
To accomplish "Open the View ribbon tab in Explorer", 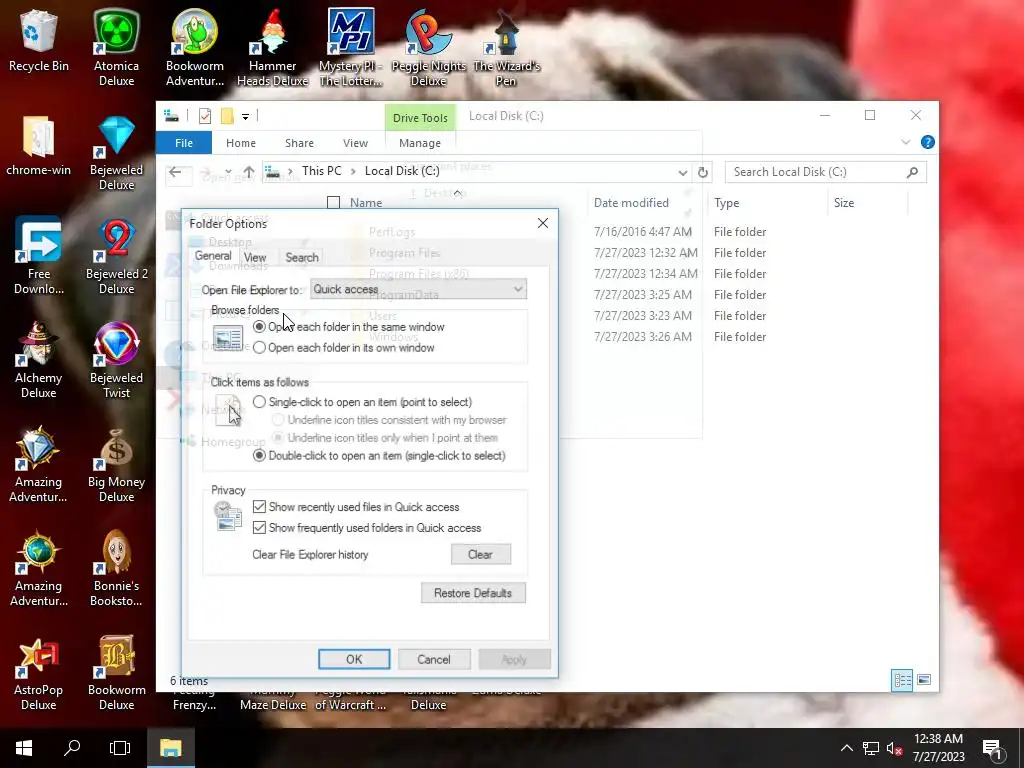I will point(355,143).
